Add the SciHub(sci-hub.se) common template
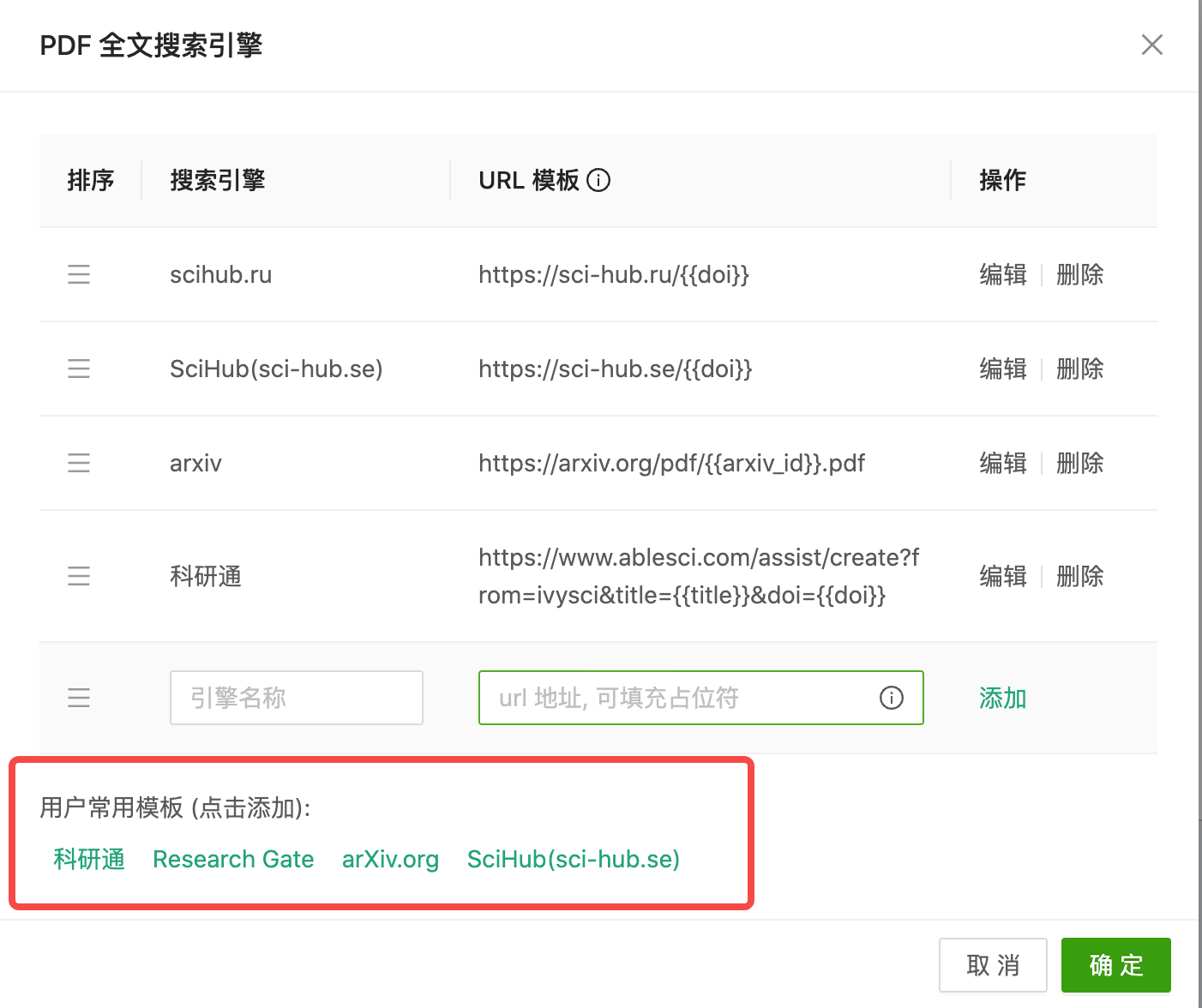Screen dimensions: 1202x1008 pyautogui.click(x=574, y=859)
